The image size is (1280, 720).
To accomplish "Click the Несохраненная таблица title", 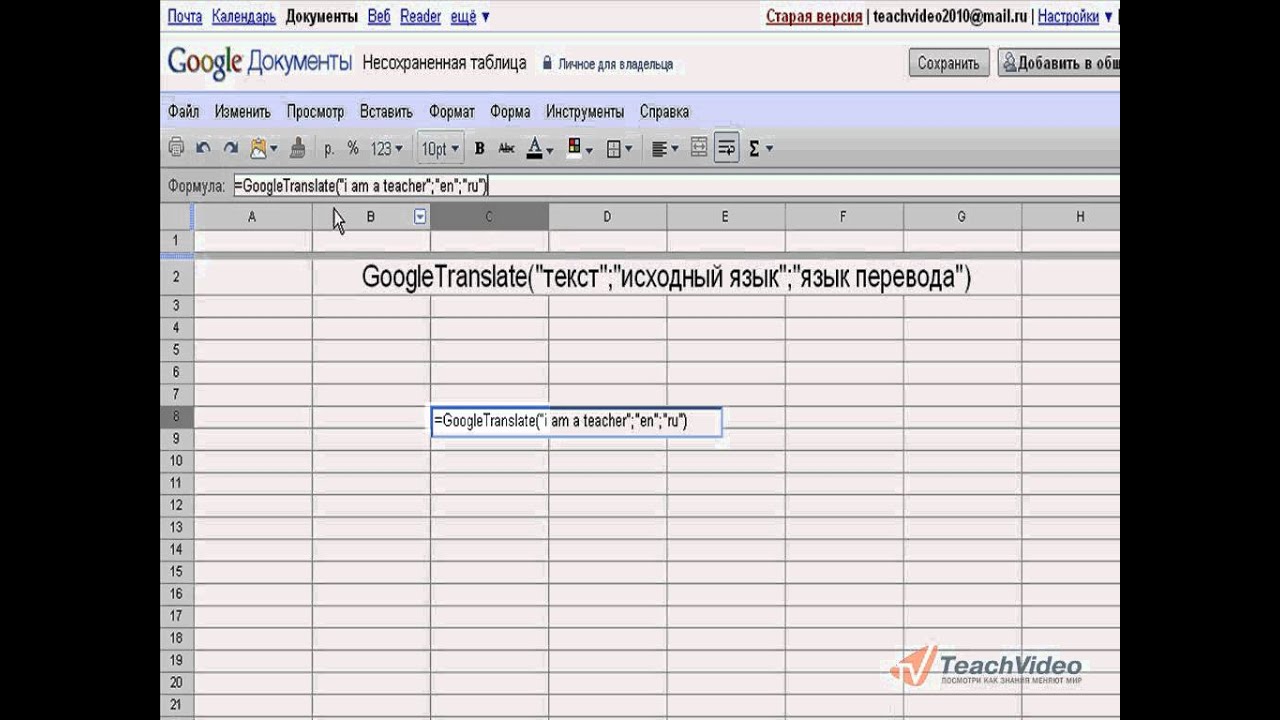I will pyautogui.click(x=444, y=63).
